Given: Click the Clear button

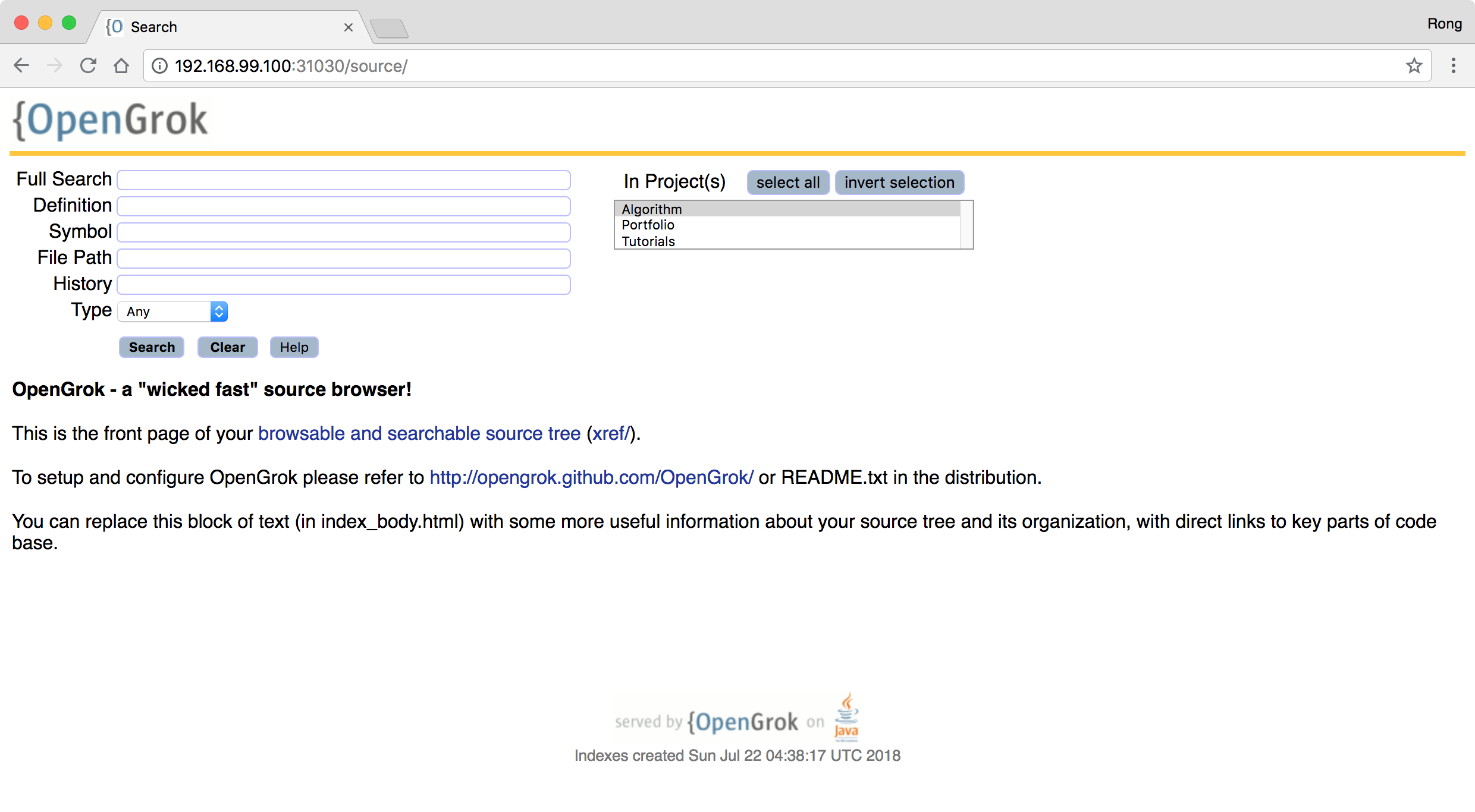Looking at the screenshot, I should (x=227, y=347).
